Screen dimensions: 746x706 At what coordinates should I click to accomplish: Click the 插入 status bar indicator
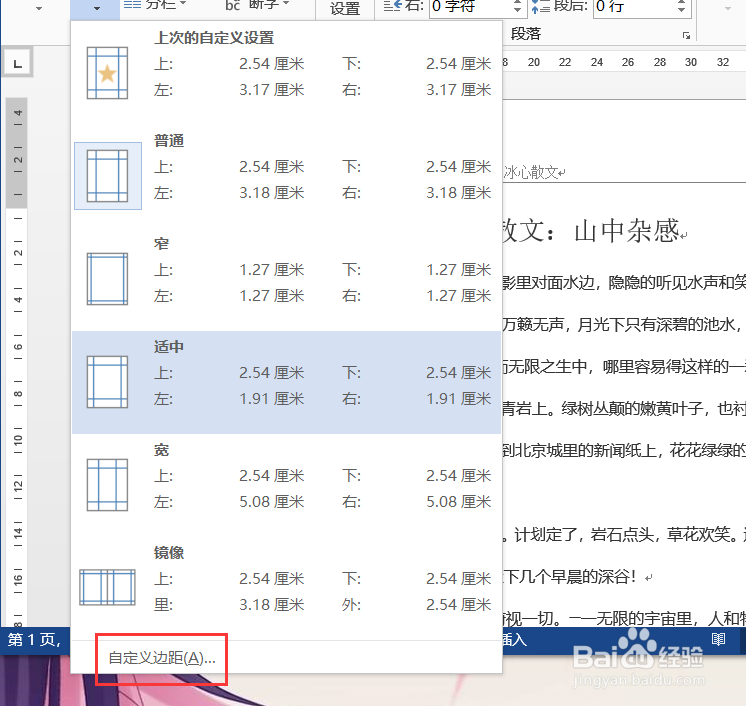(515, 640)
